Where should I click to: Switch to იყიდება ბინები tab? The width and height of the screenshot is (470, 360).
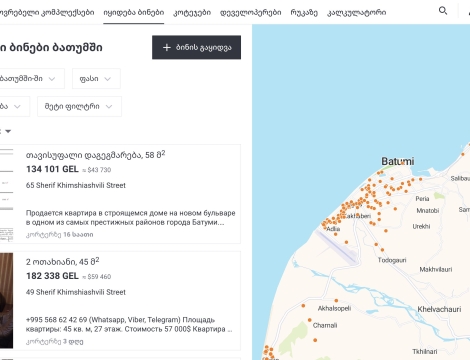[x=134, y=13]
